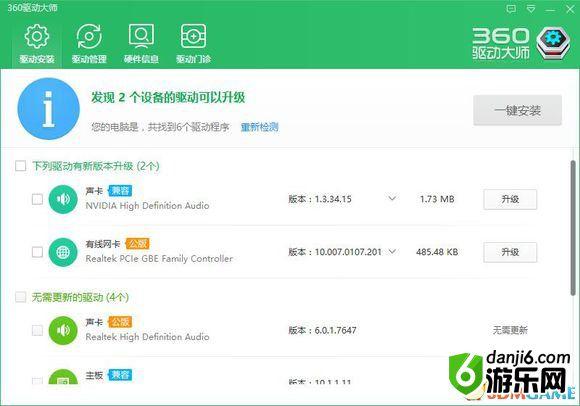The width and height of the screenshot is (580, 406).
Task: Click the 公版 badge on 有线网卡
Action: pos(137,244)
